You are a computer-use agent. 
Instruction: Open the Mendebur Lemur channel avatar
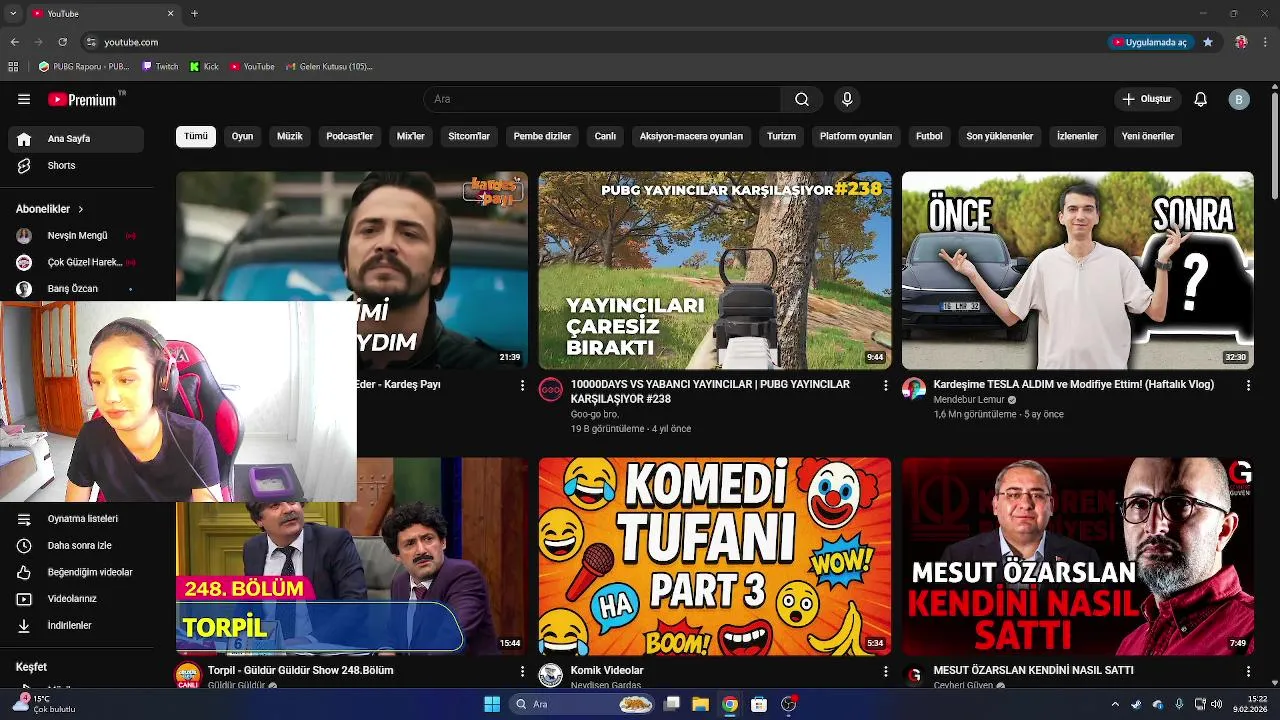914,390
